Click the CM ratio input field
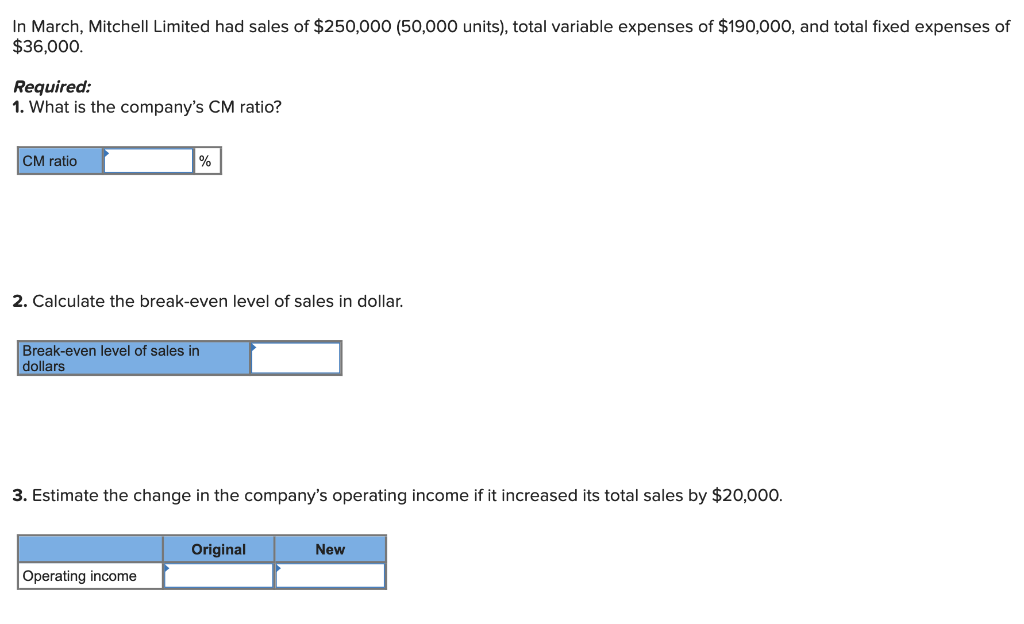1024x624 pixels. pyautogui.click(x=148, y=160)
